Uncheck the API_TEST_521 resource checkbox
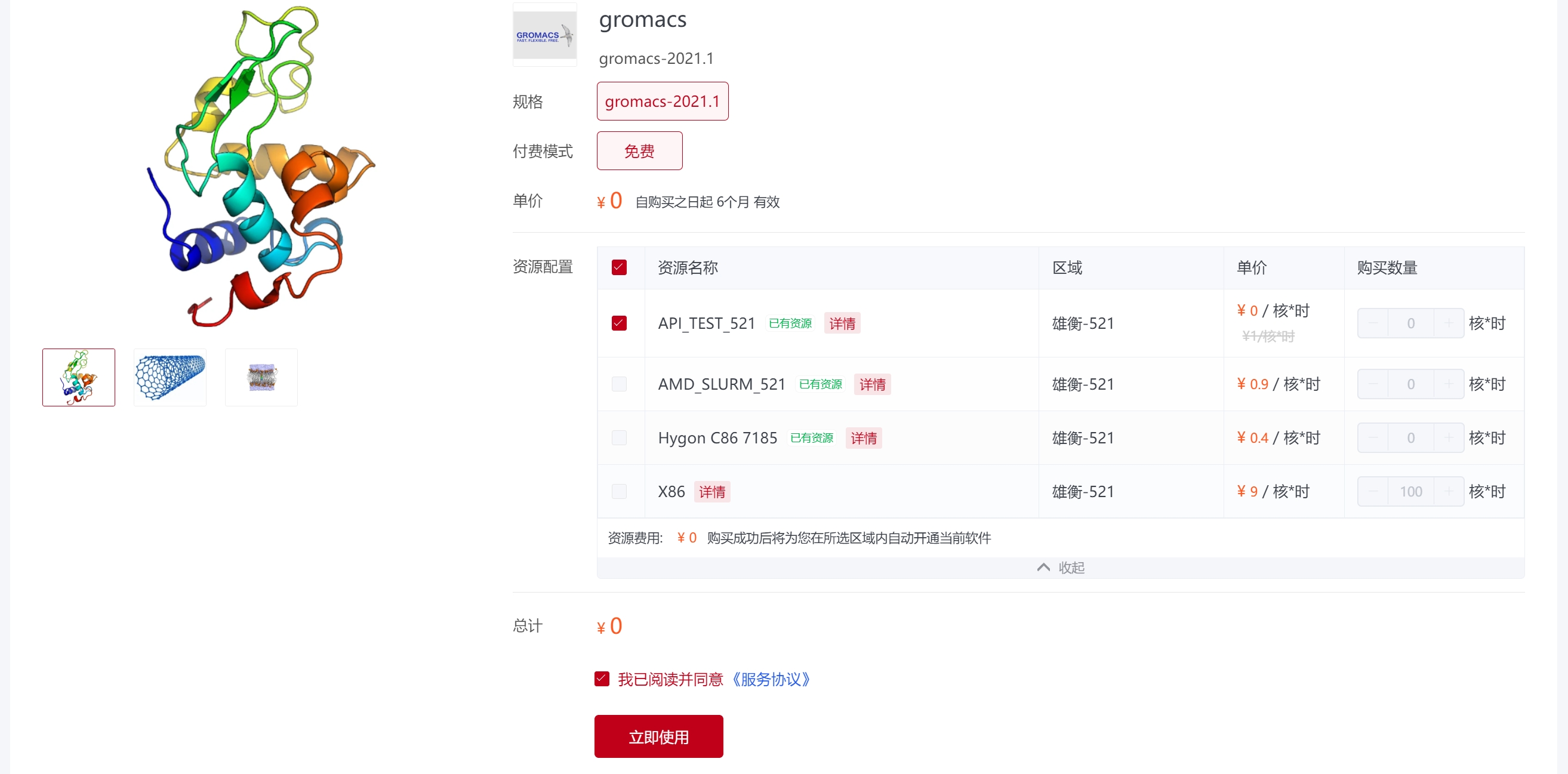Viewport: 1568px width, 774px height. coord(619,323)
